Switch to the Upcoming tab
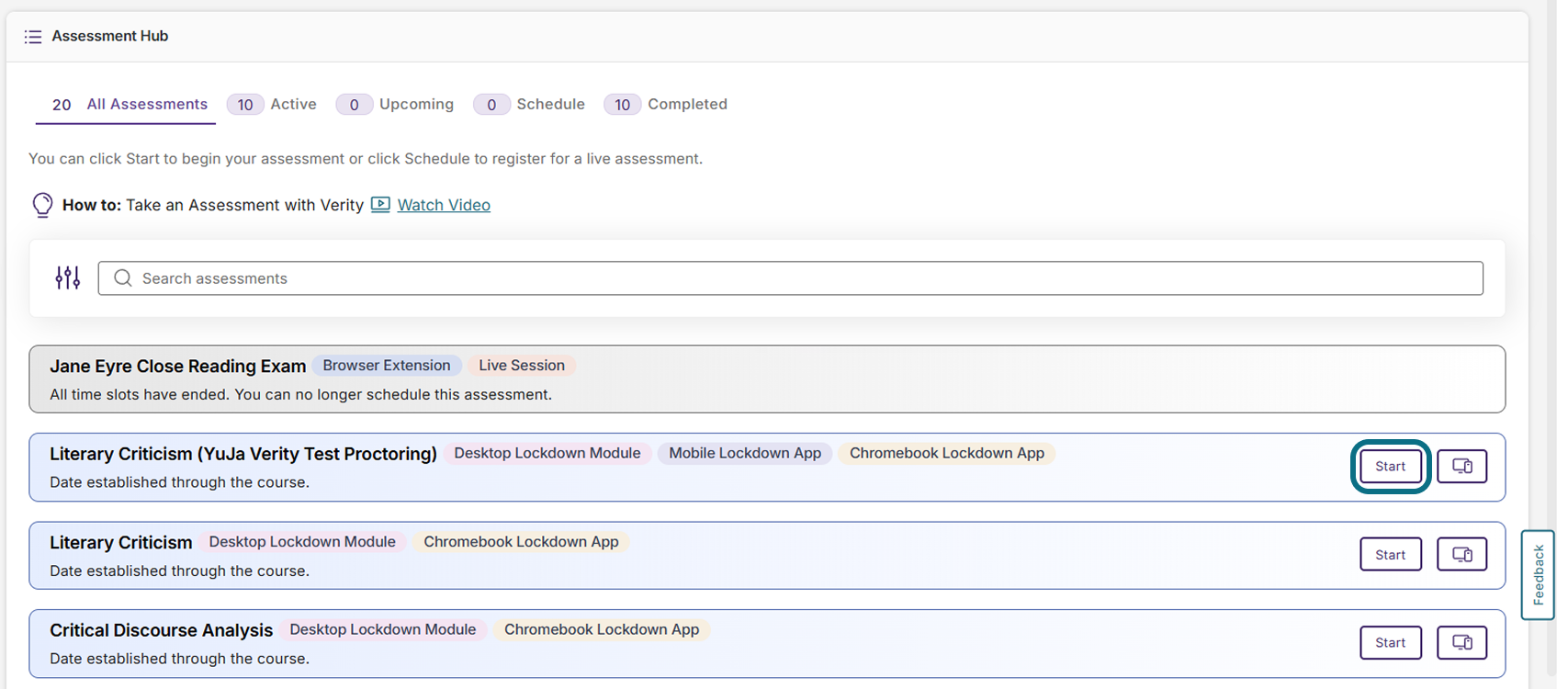Image resolution: width=1568 pixels, height=689 pixels. click(395, 104)
